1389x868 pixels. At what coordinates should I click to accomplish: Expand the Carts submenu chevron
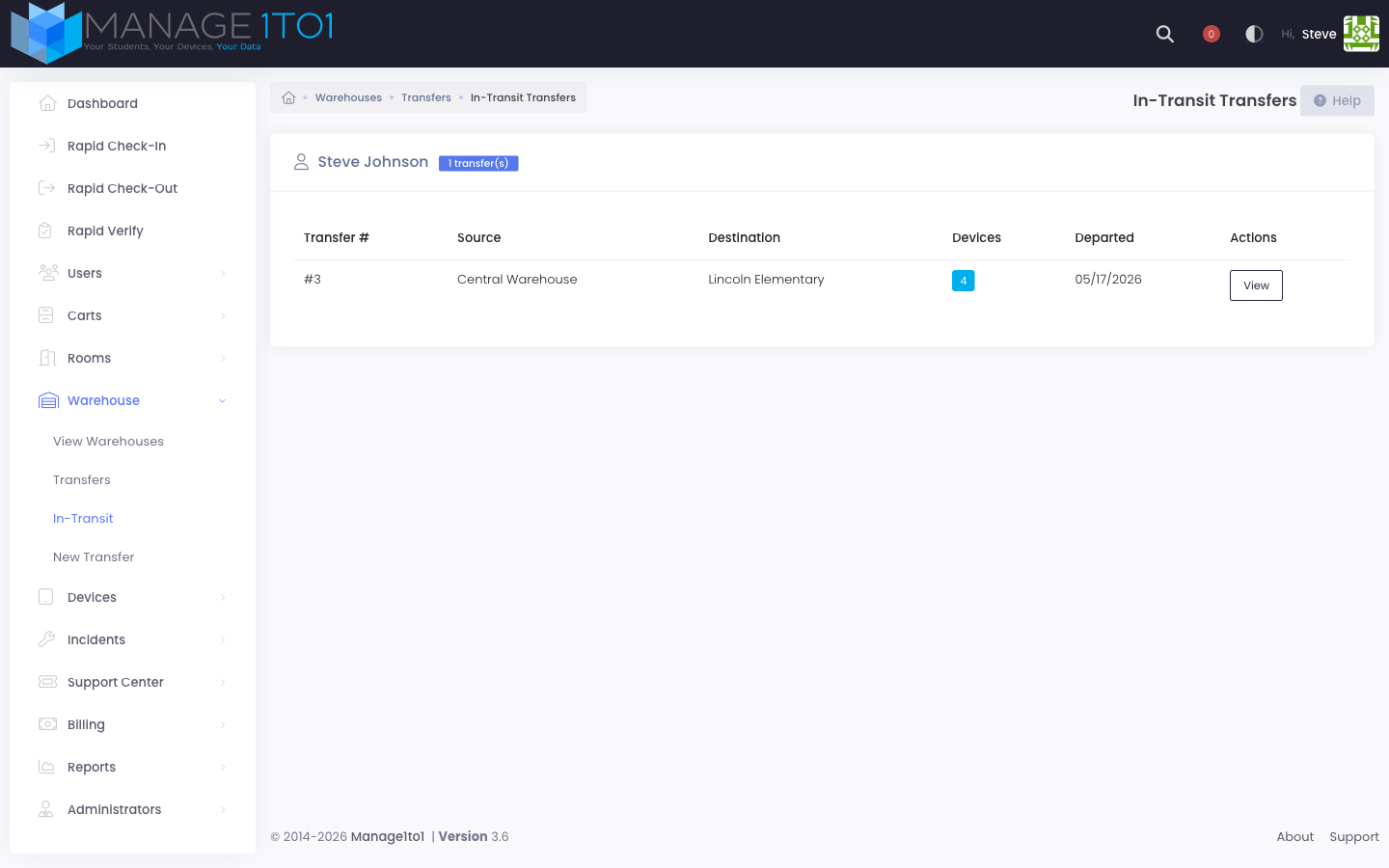(223, 316)
